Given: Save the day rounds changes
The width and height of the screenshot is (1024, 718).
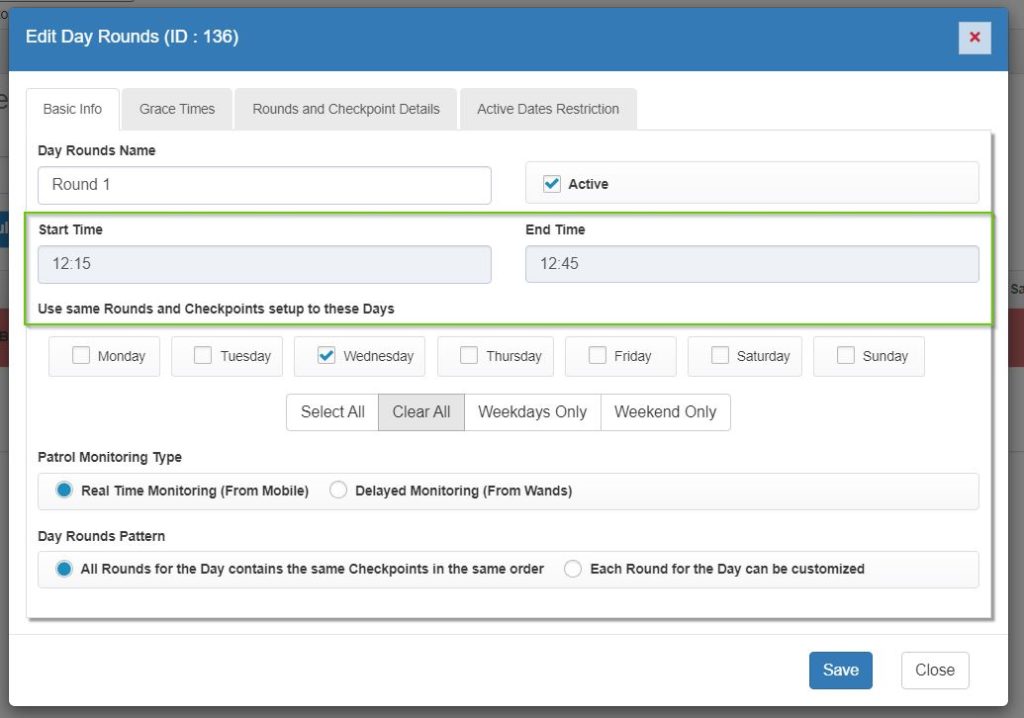Looking at the screenshot, I should pyautogui.click(x=840, y=671).
